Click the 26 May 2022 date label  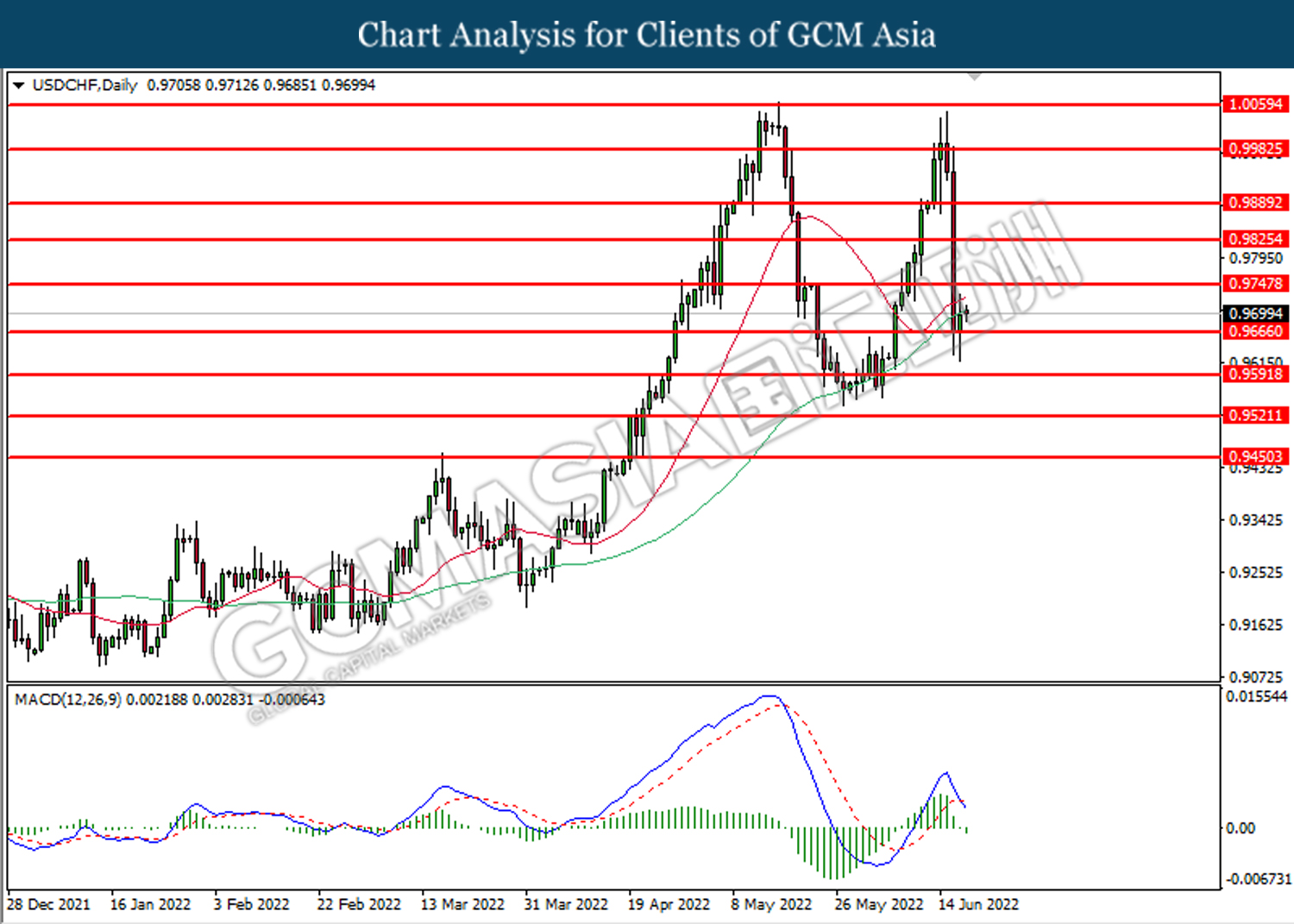click(x=878, y=904)
